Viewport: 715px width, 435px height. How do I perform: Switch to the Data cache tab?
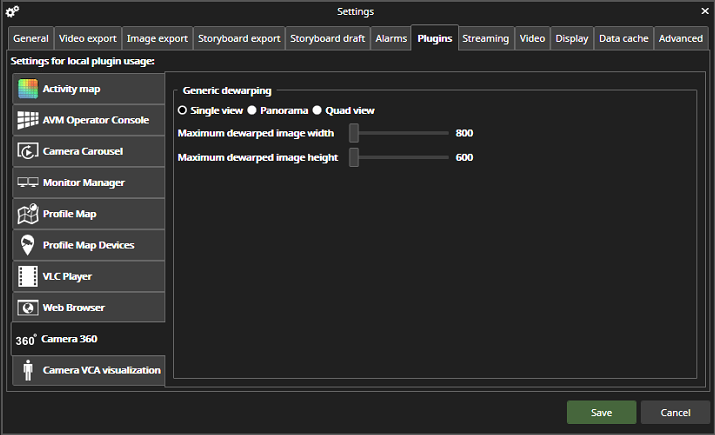tap(623, 39)
